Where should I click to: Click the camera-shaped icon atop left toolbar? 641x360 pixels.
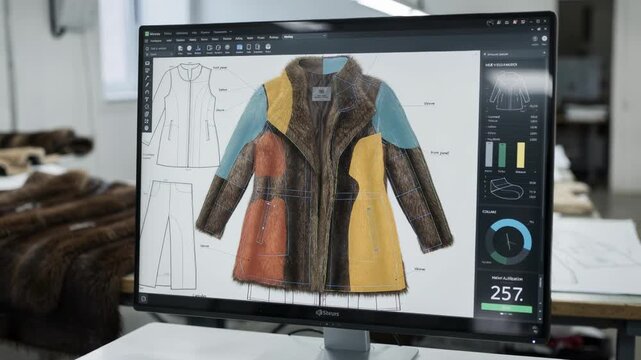coord(147,63)
